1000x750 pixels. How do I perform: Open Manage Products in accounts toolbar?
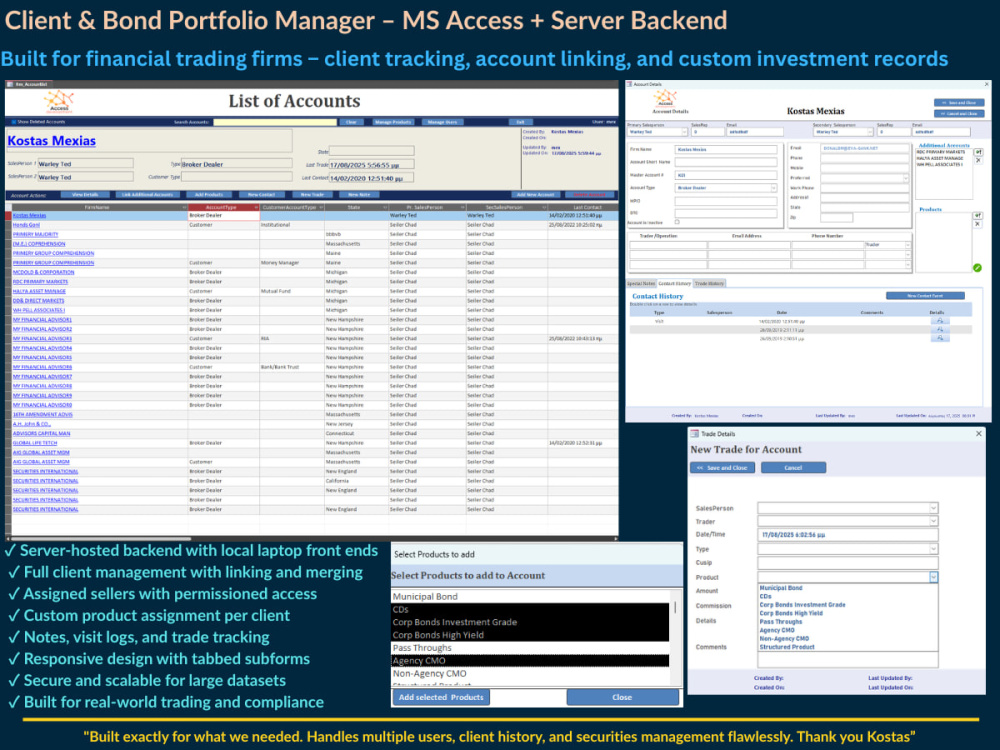click(x=393, y=122)
